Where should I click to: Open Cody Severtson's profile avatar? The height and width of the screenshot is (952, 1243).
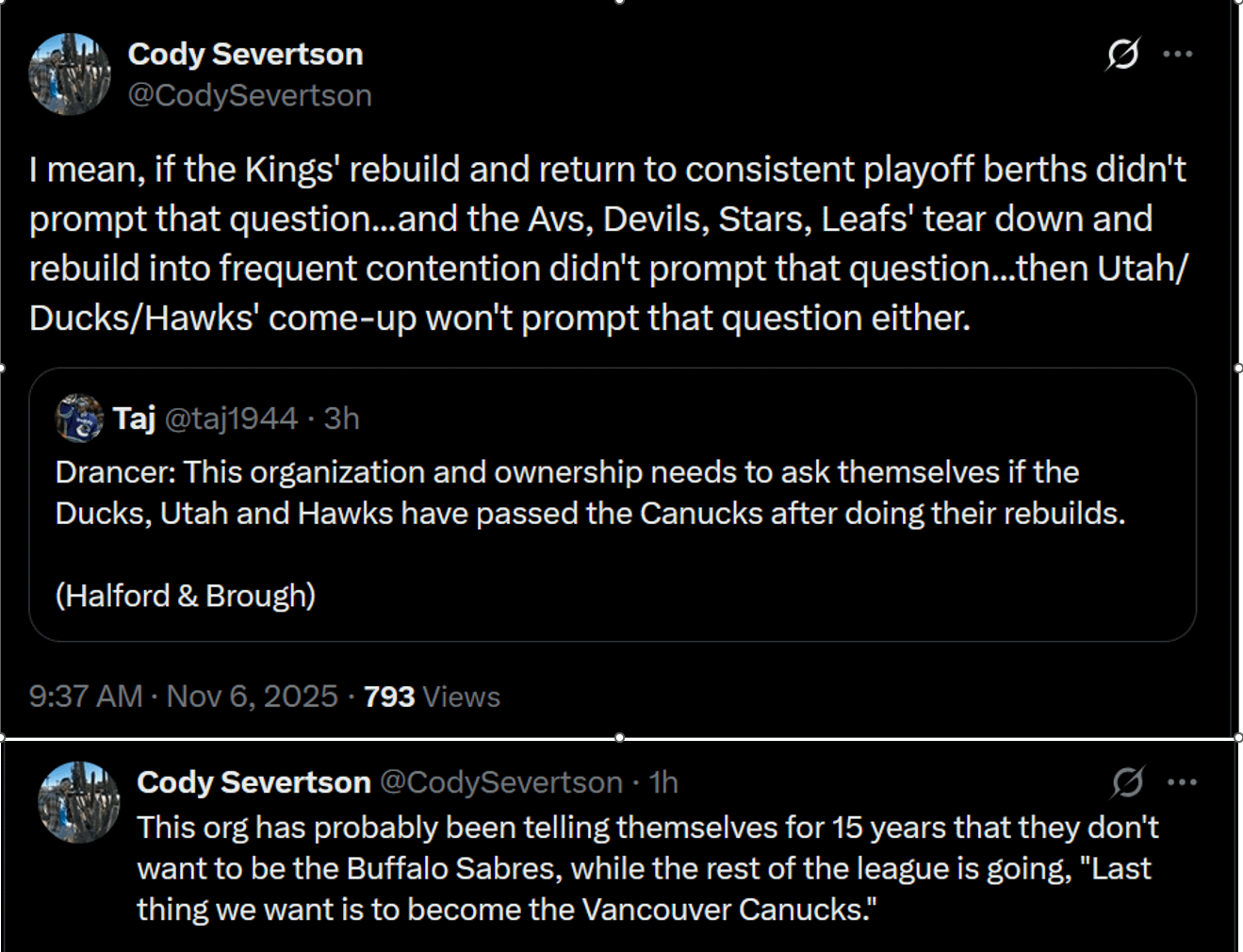click(71, 71)
